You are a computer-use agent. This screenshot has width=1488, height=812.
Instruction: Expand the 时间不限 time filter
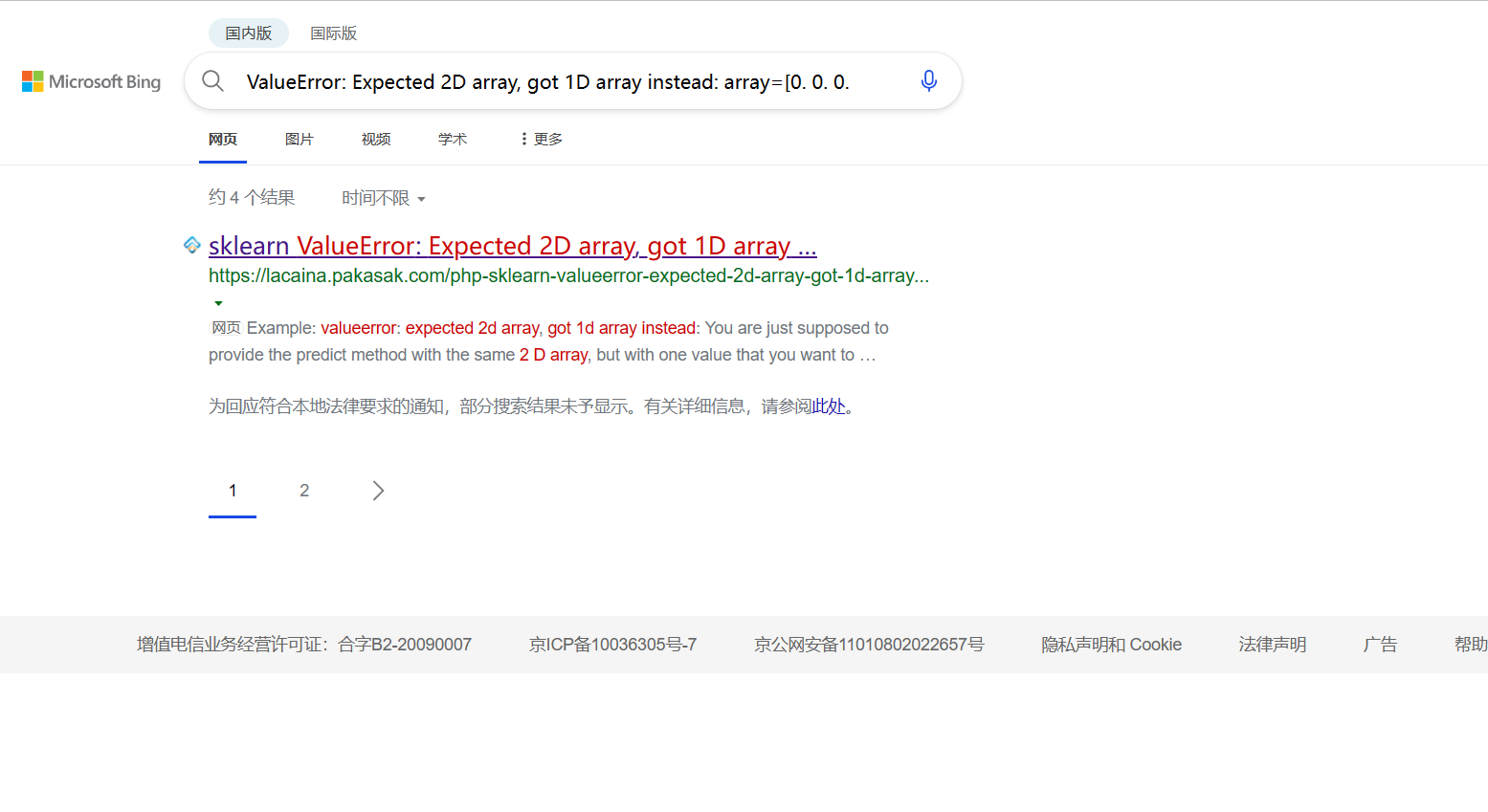point(384,198)
